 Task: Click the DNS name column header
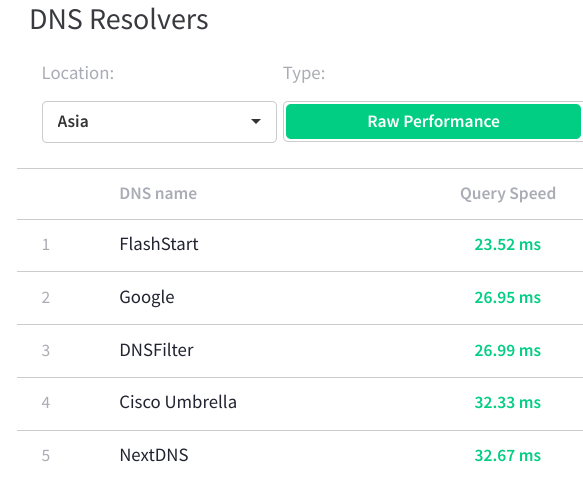(158, 194)
